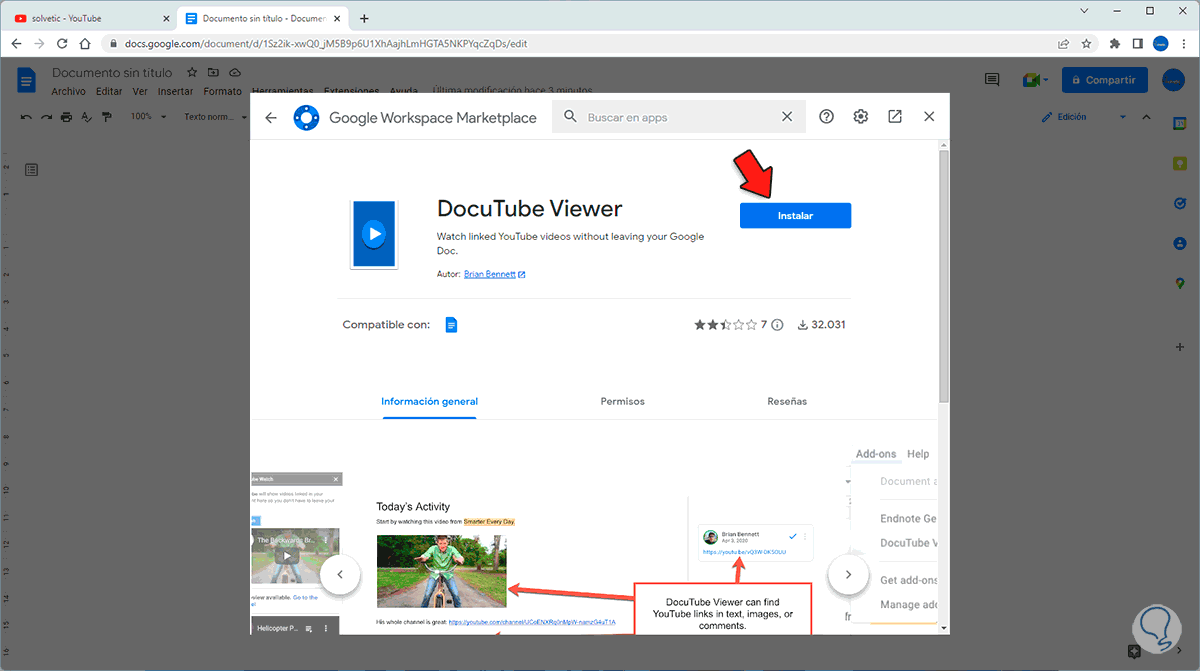Open the Insertar menu in Docs
The height and width of the screenshot is (671, 1200).
pyautogui.click(x=175, y=91)
